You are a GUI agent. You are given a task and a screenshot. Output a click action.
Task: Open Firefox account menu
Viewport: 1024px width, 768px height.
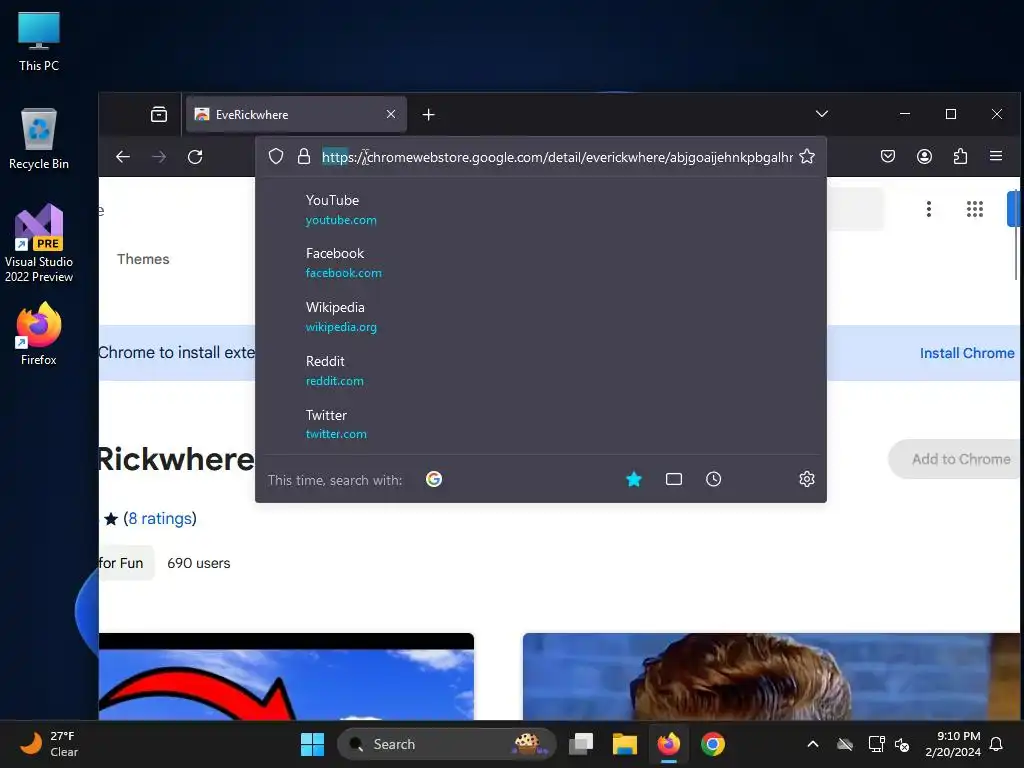(x=924, y=156)
